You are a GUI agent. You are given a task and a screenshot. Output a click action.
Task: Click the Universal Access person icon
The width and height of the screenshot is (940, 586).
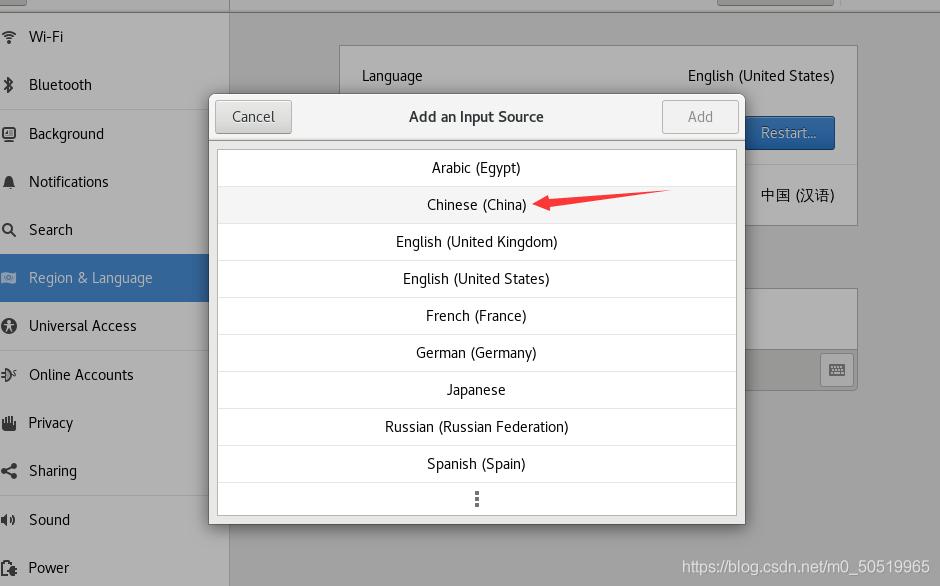(x=8, y=326)
